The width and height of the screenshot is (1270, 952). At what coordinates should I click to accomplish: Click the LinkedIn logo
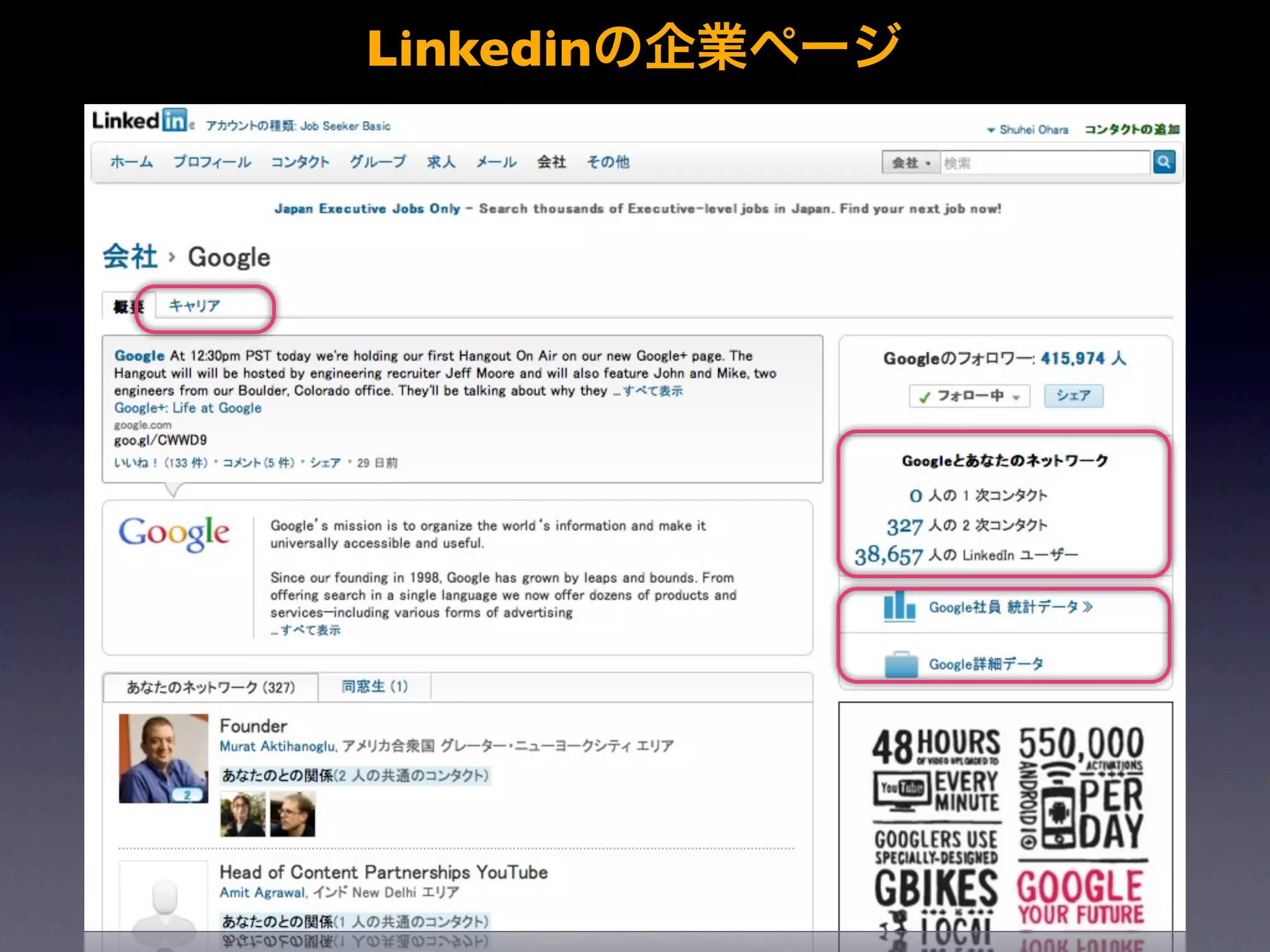140,120
